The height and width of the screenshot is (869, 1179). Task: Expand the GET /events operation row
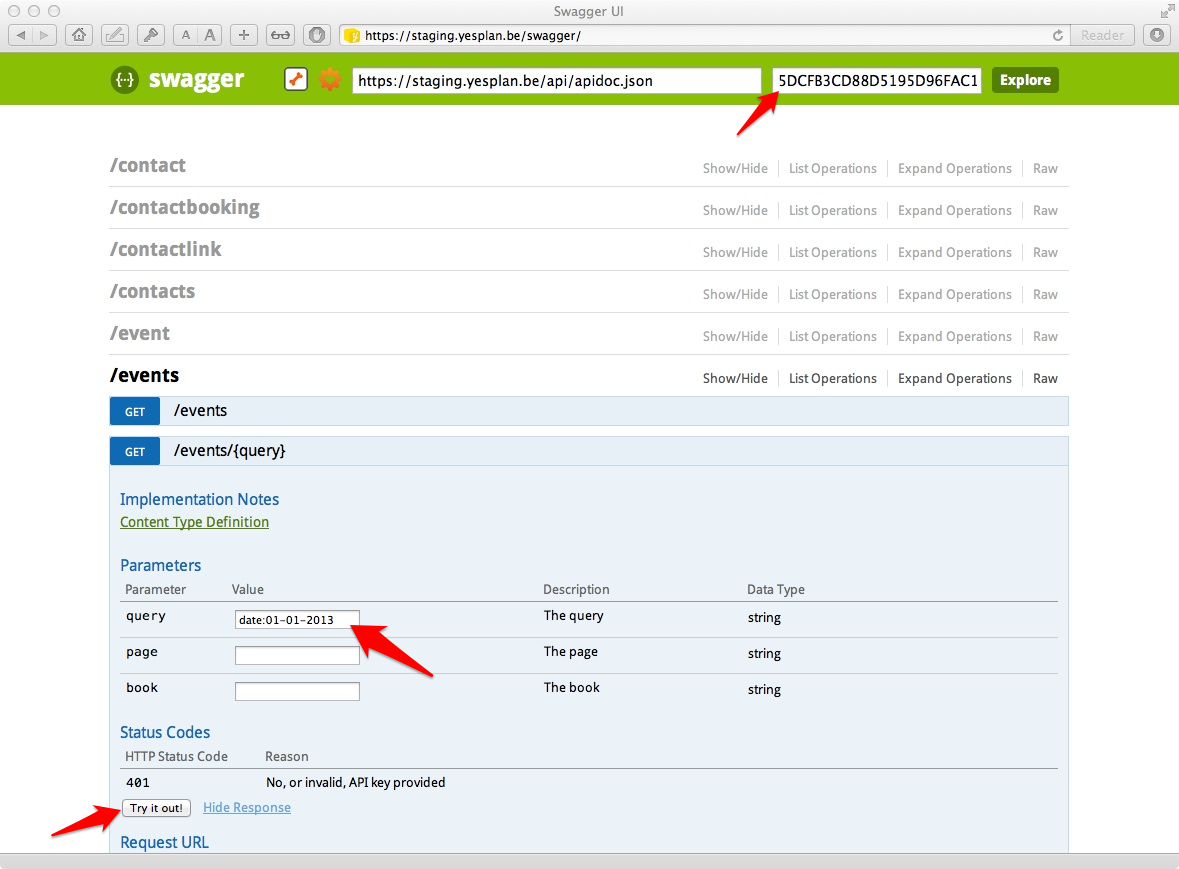[200, 411]
